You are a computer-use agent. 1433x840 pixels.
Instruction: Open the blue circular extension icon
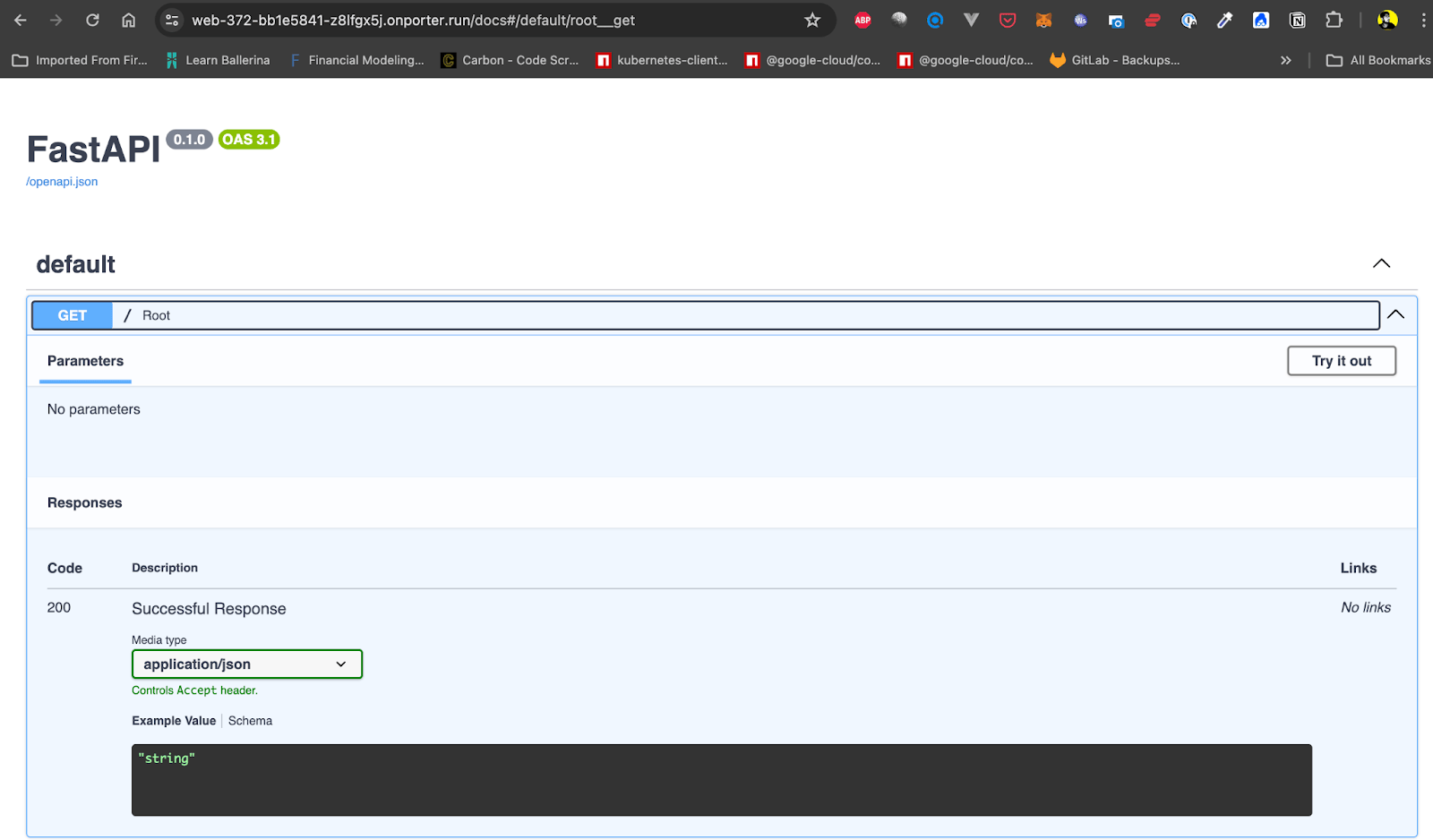pyautogui.click(x=935, y=20)
